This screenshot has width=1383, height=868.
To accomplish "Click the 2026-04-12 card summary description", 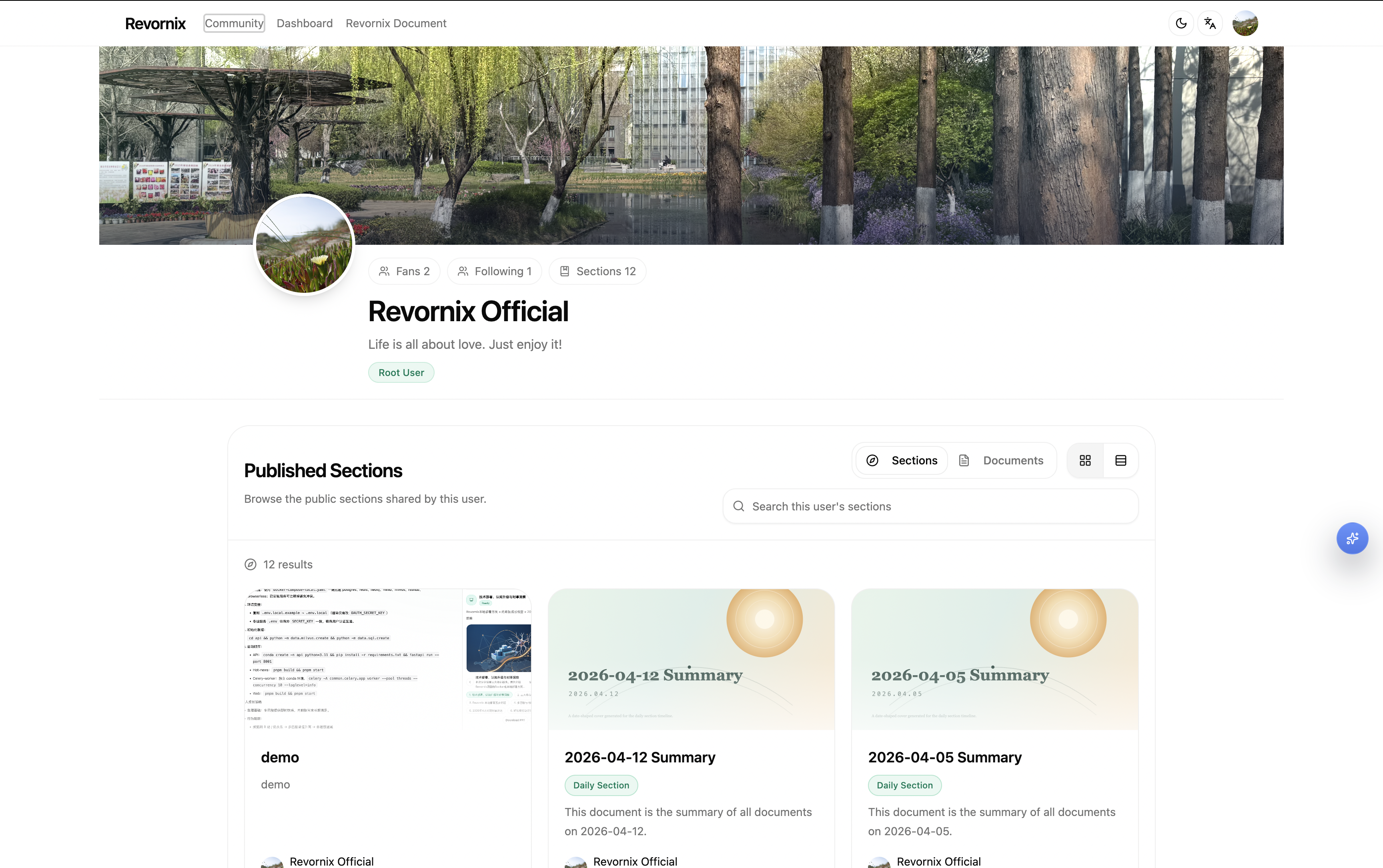I will click(688, 822).
